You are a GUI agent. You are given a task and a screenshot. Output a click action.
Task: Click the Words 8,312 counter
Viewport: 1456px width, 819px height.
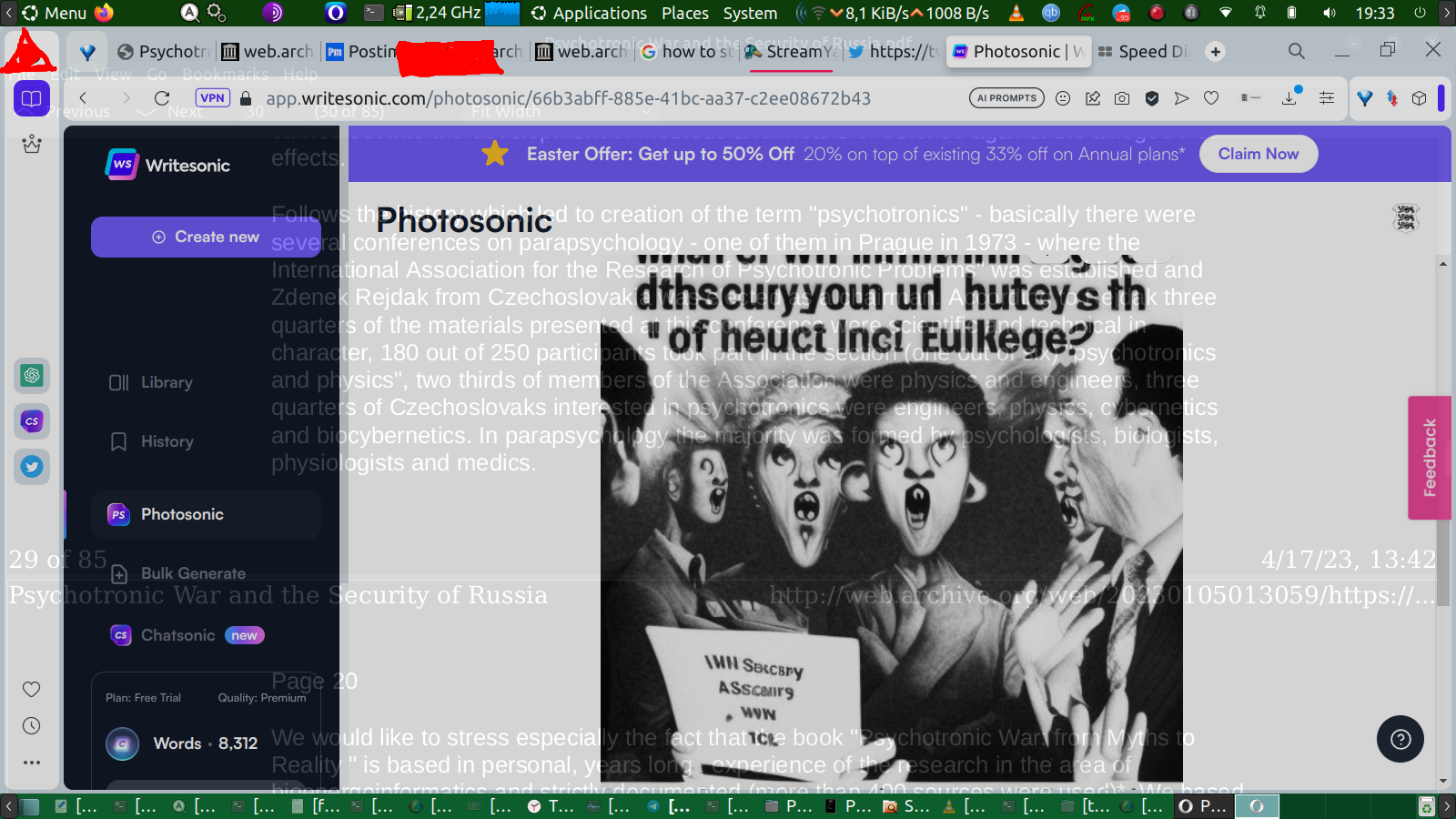(206, 743)
